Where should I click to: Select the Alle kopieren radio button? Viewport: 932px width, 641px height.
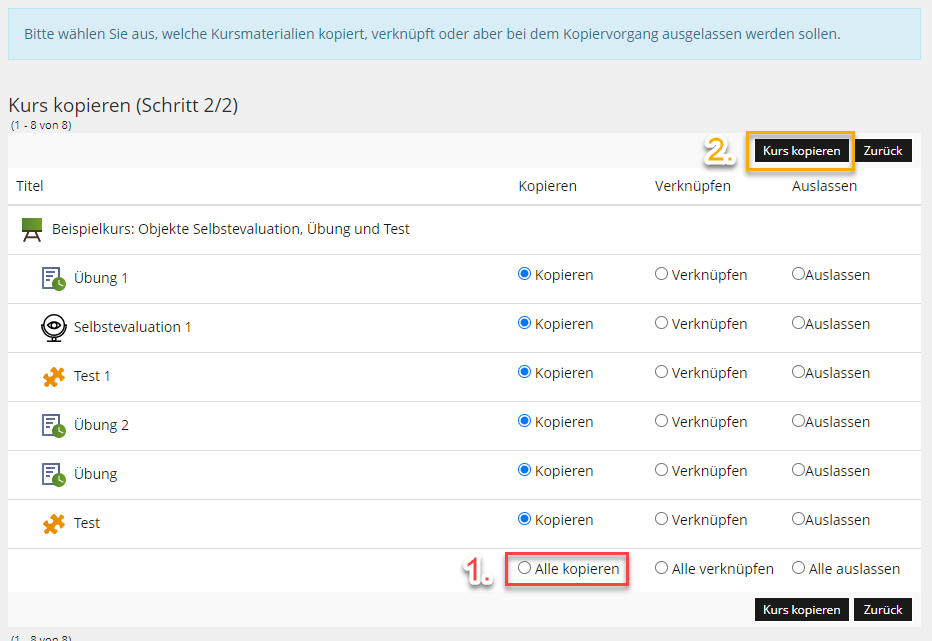pos(525,568)
